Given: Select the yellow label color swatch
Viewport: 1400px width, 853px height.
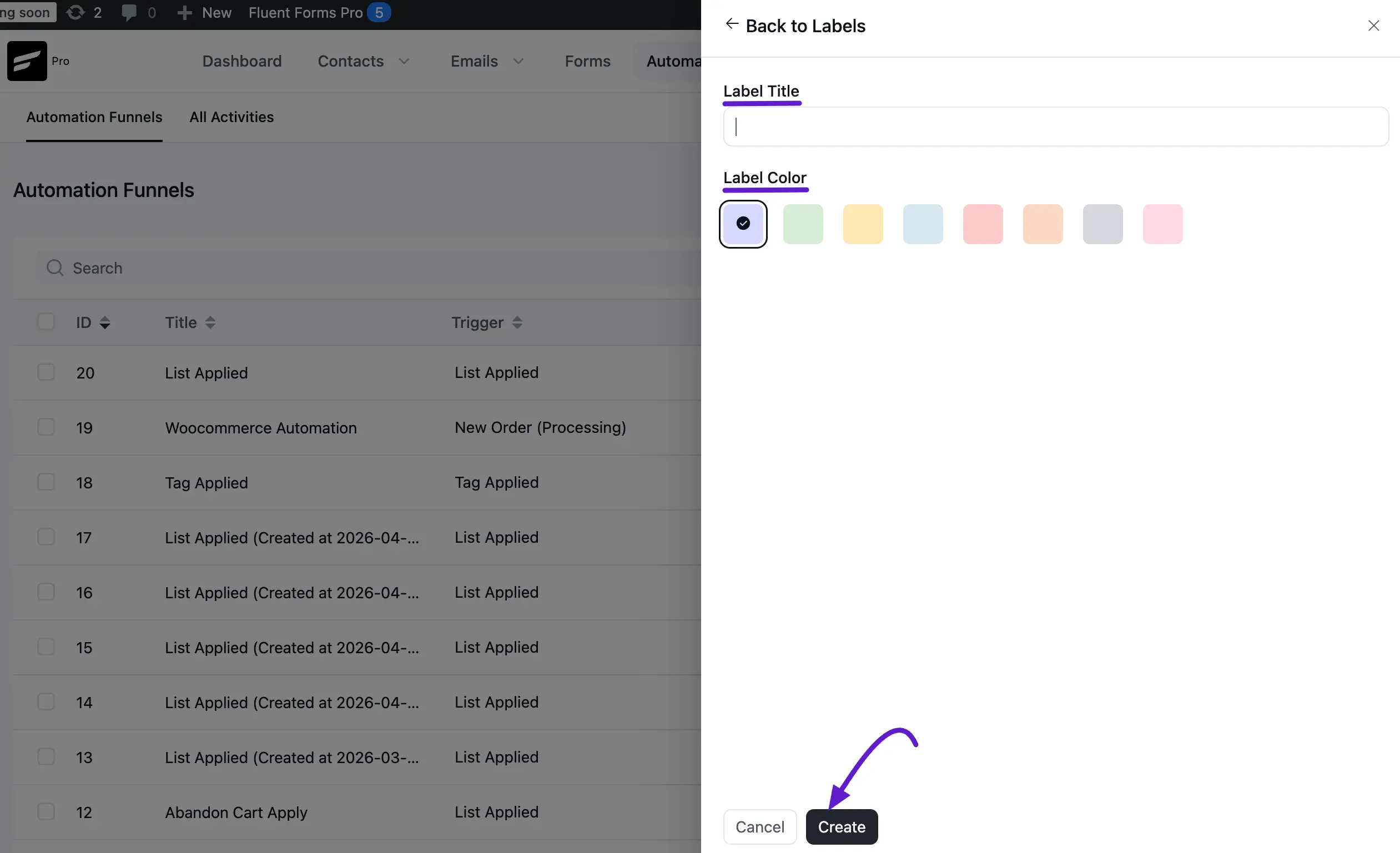Looking at the screenshot, I should (x=863, y=224).
